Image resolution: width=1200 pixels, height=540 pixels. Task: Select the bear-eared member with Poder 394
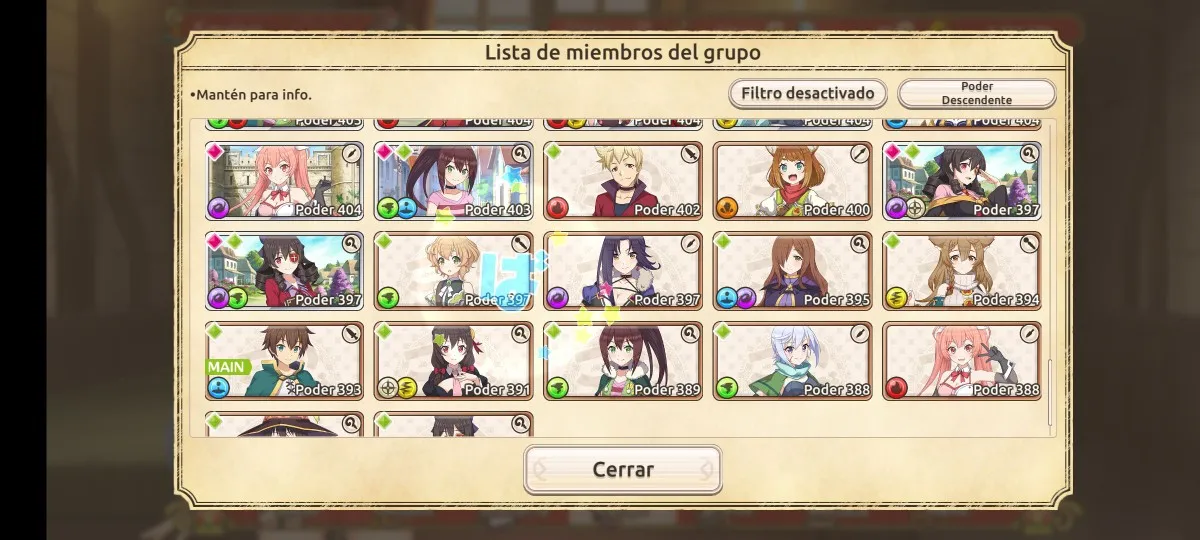[x=962, y=271]
